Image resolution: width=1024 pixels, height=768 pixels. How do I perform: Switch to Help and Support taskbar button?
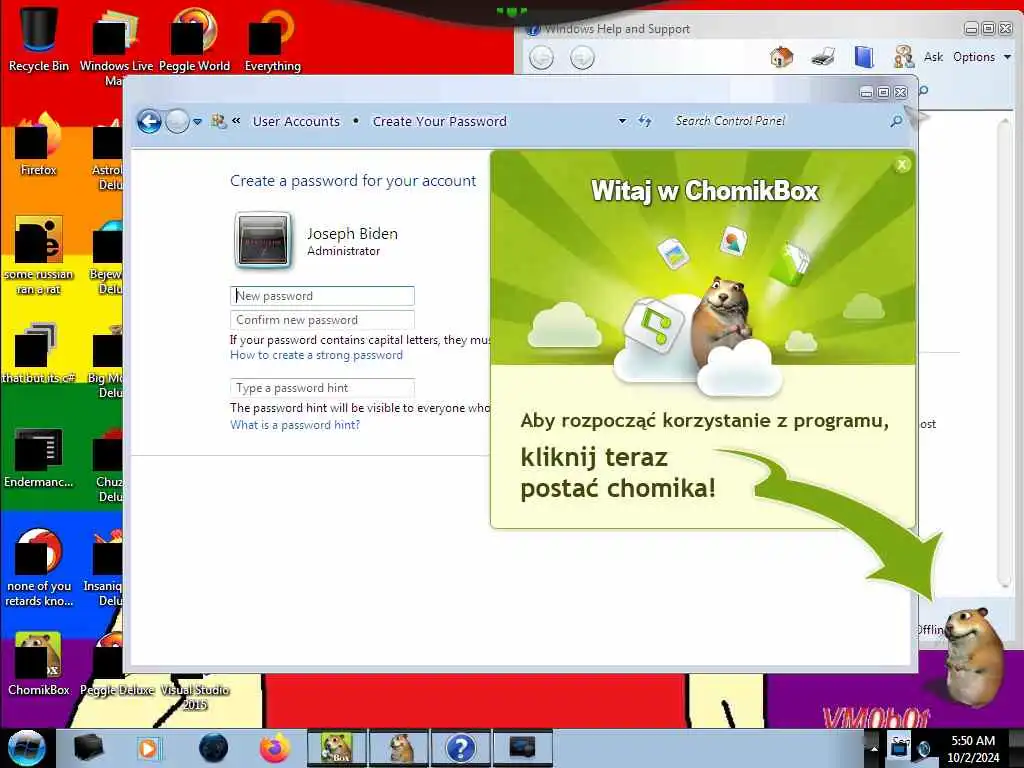pos(460,748)
